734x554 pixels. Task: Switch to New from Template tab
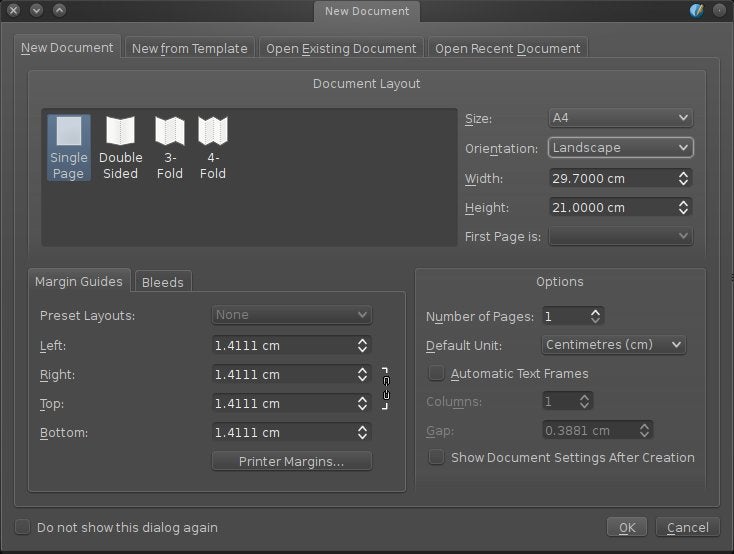point(190,48)
